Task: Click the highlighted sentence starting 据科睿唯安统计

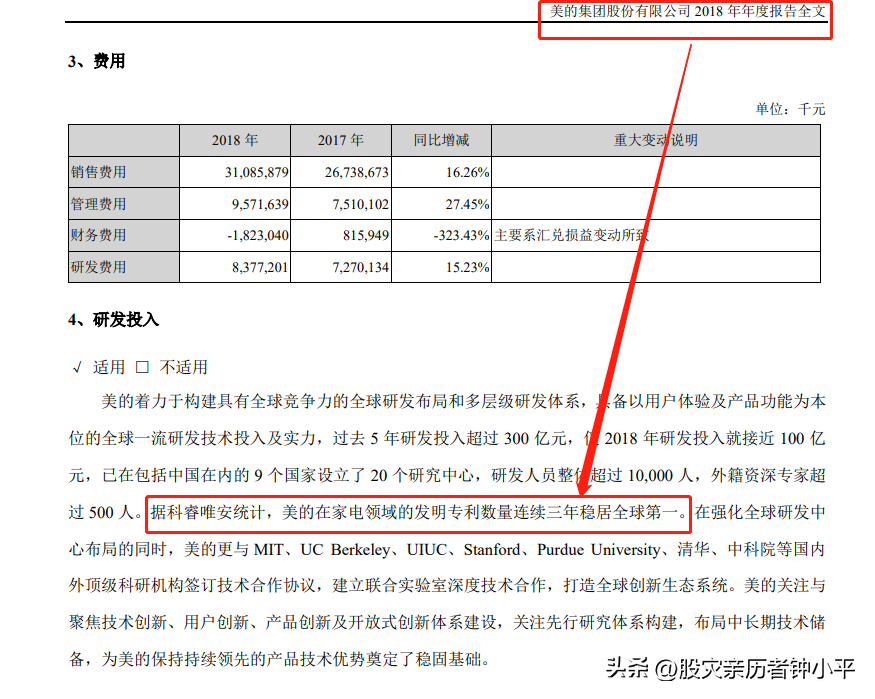Action: tap(418, 513)
